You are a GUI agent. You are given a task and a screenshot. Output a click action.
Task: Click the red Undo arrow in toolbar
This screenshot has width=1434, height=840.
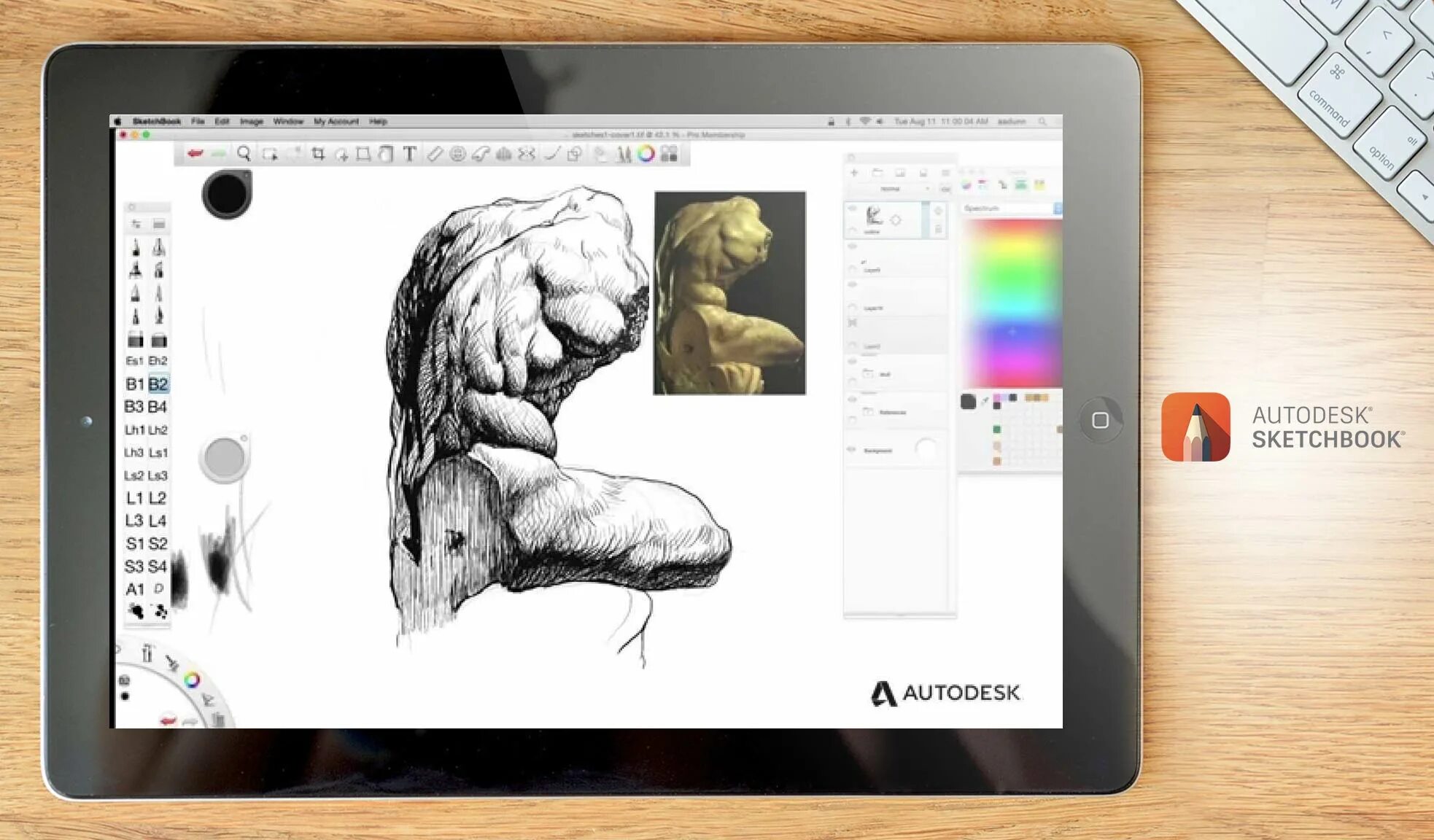coord(195,153)
